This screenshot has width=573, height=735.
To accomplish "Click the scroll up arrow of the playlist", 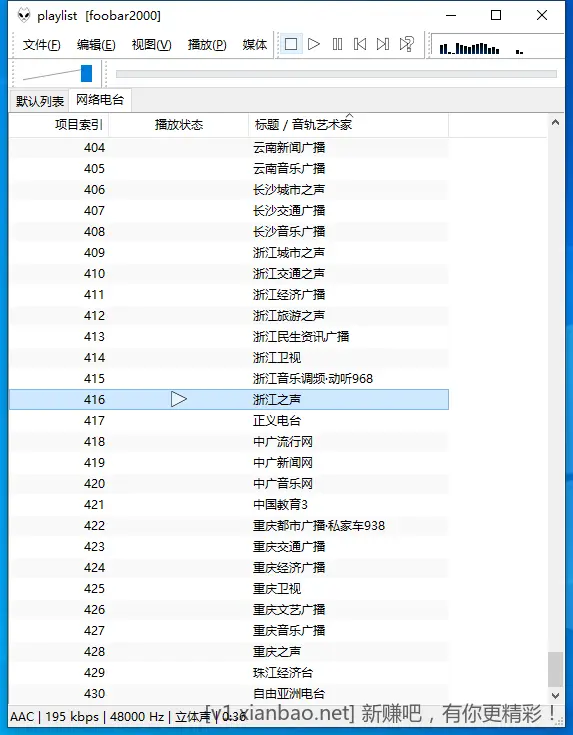I will tap(556, 123).
